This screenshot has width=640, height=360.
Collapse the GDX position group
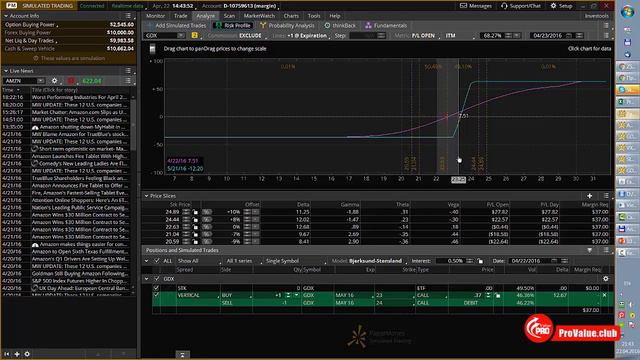(146, 279)
